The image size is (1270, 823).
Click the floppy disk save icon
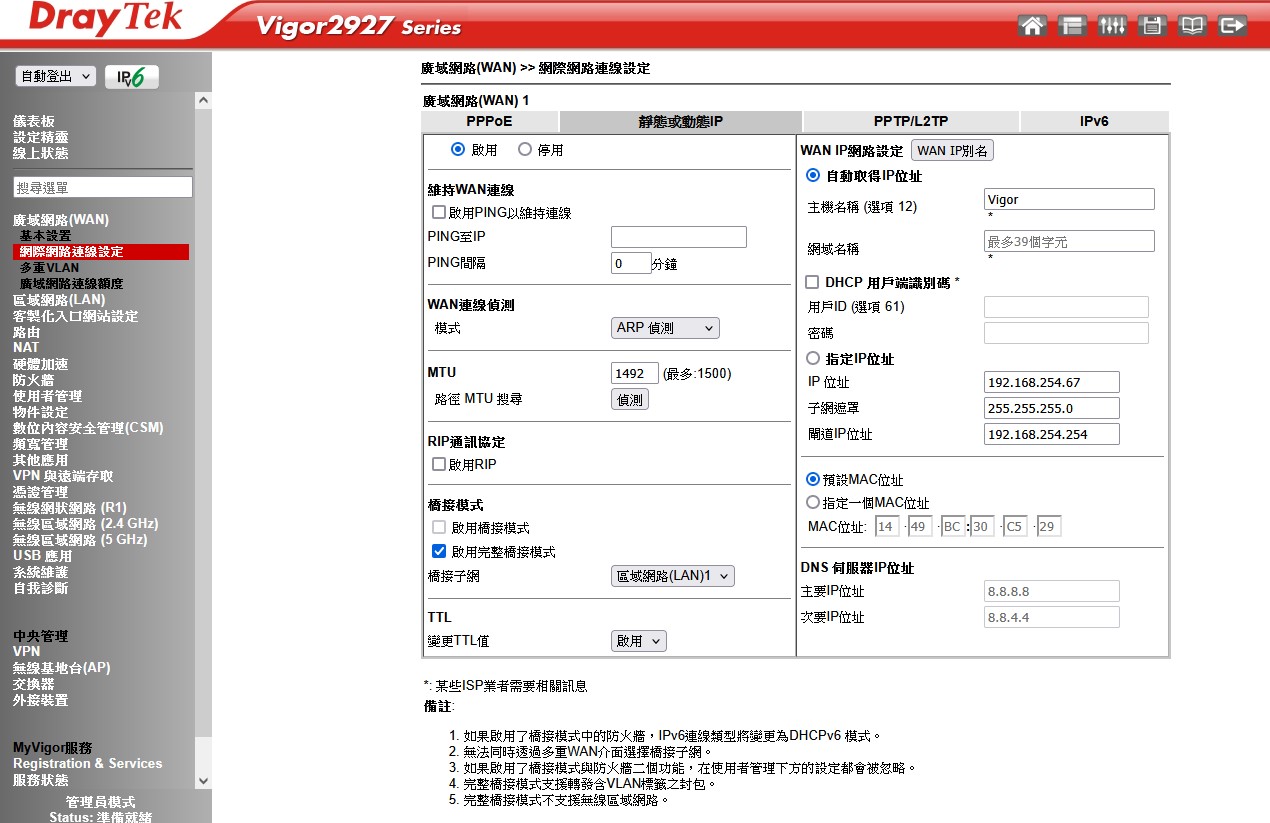click(x=1152, y=26)
